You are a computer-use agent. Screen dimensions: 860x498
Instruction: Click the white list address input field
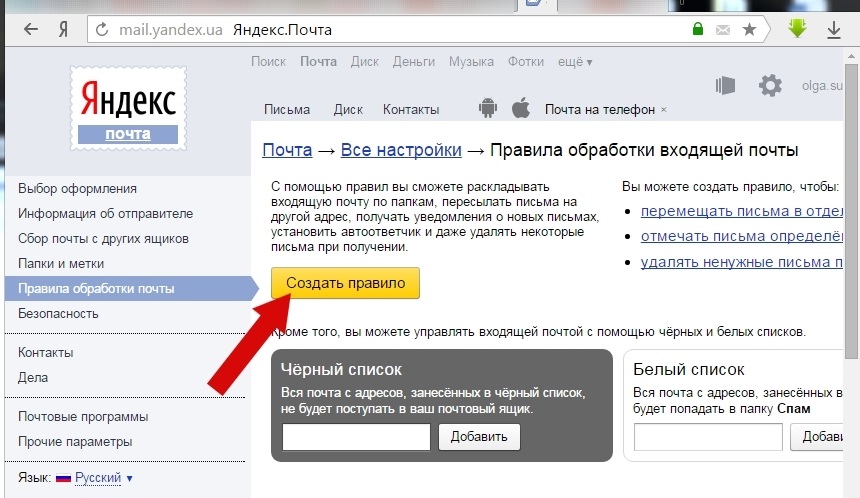click(708, 437)
